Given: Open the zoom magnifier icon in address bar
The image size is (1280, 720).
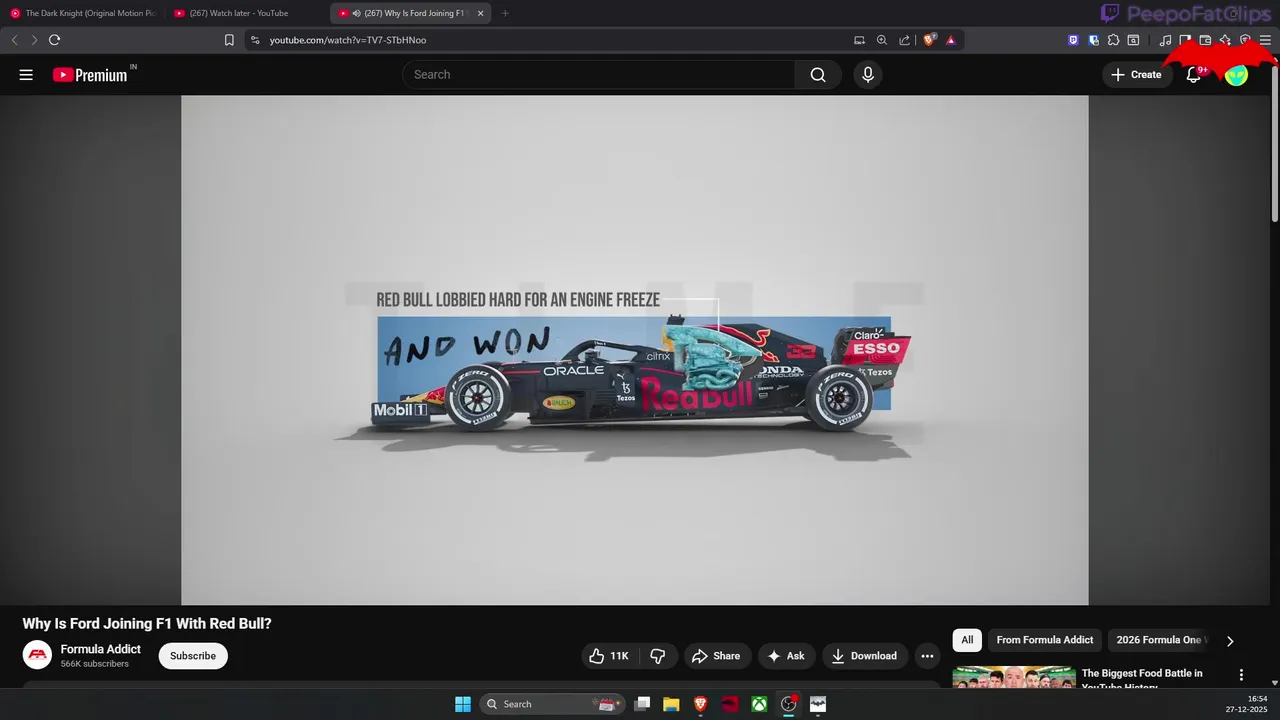Looking at the screenshot, I should (x=882, y=40).
